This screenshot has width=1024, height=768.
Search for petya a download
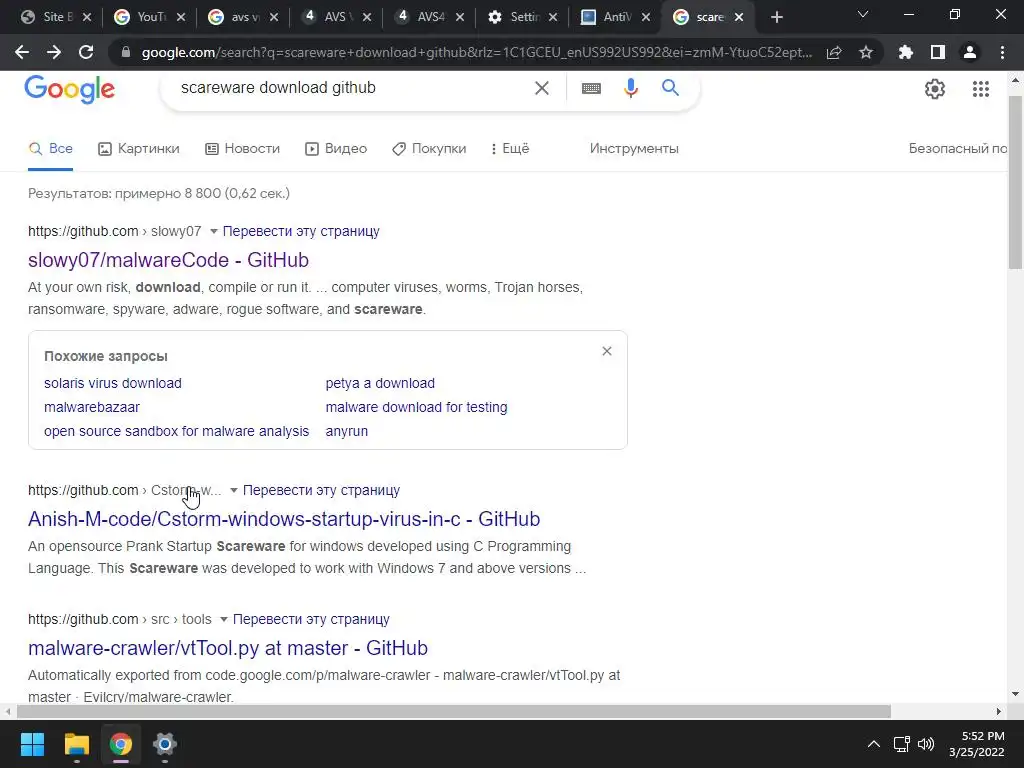pyautogui.click(x=380, y=383)
